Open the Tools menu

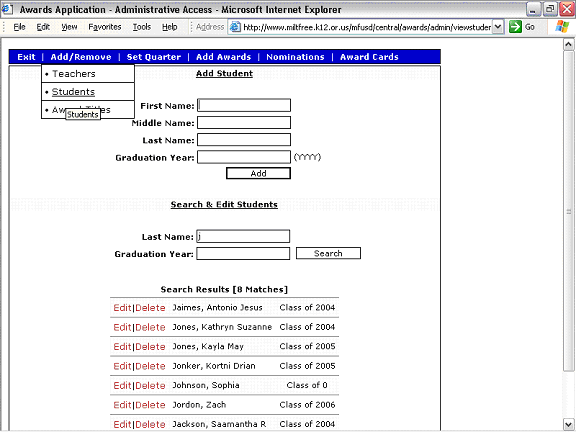(141, 27)
